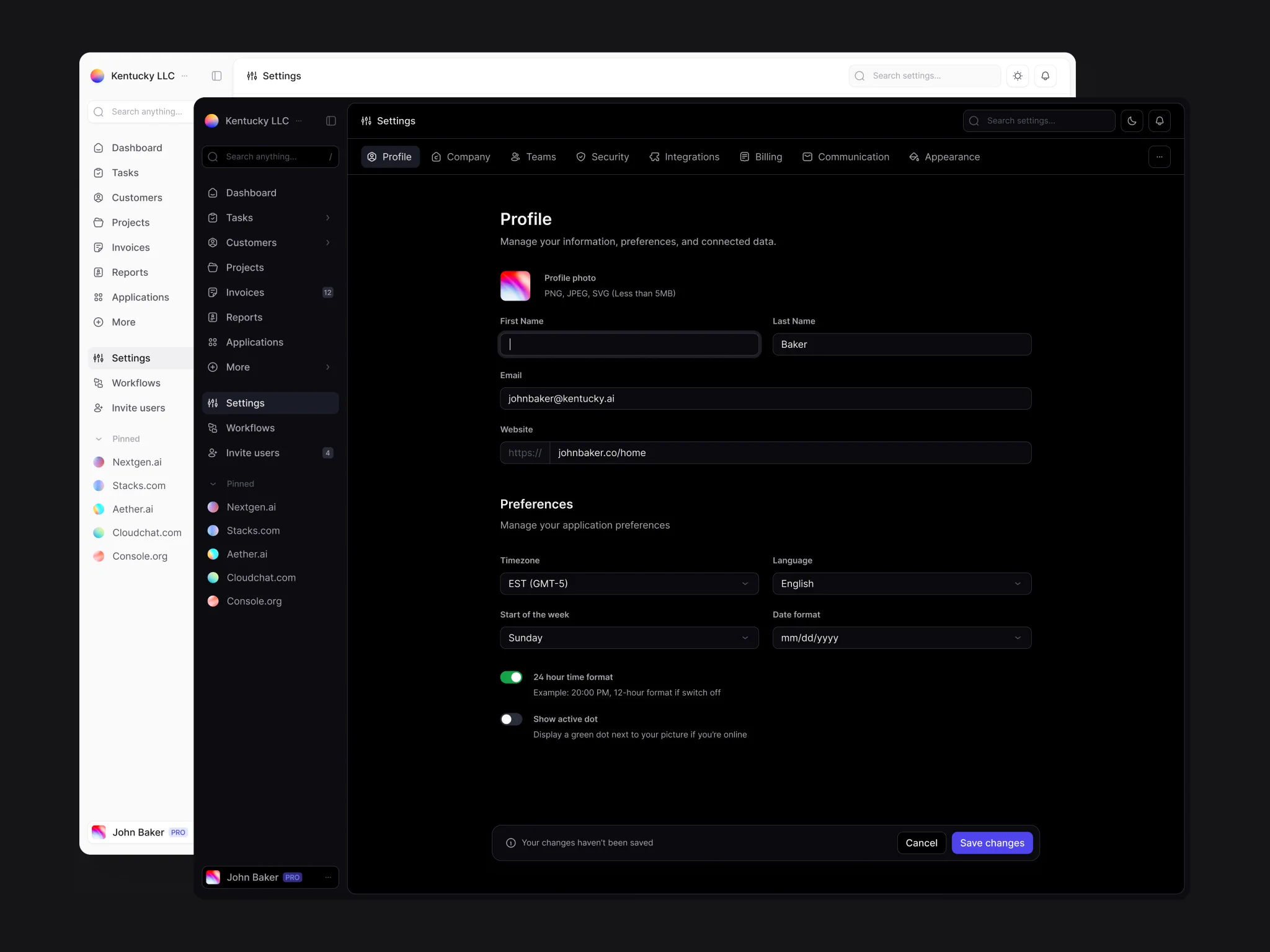The height and width of the screenshot is (952, 1270).
Task: Collapse sidebar in light window
Action: (216, 76)
